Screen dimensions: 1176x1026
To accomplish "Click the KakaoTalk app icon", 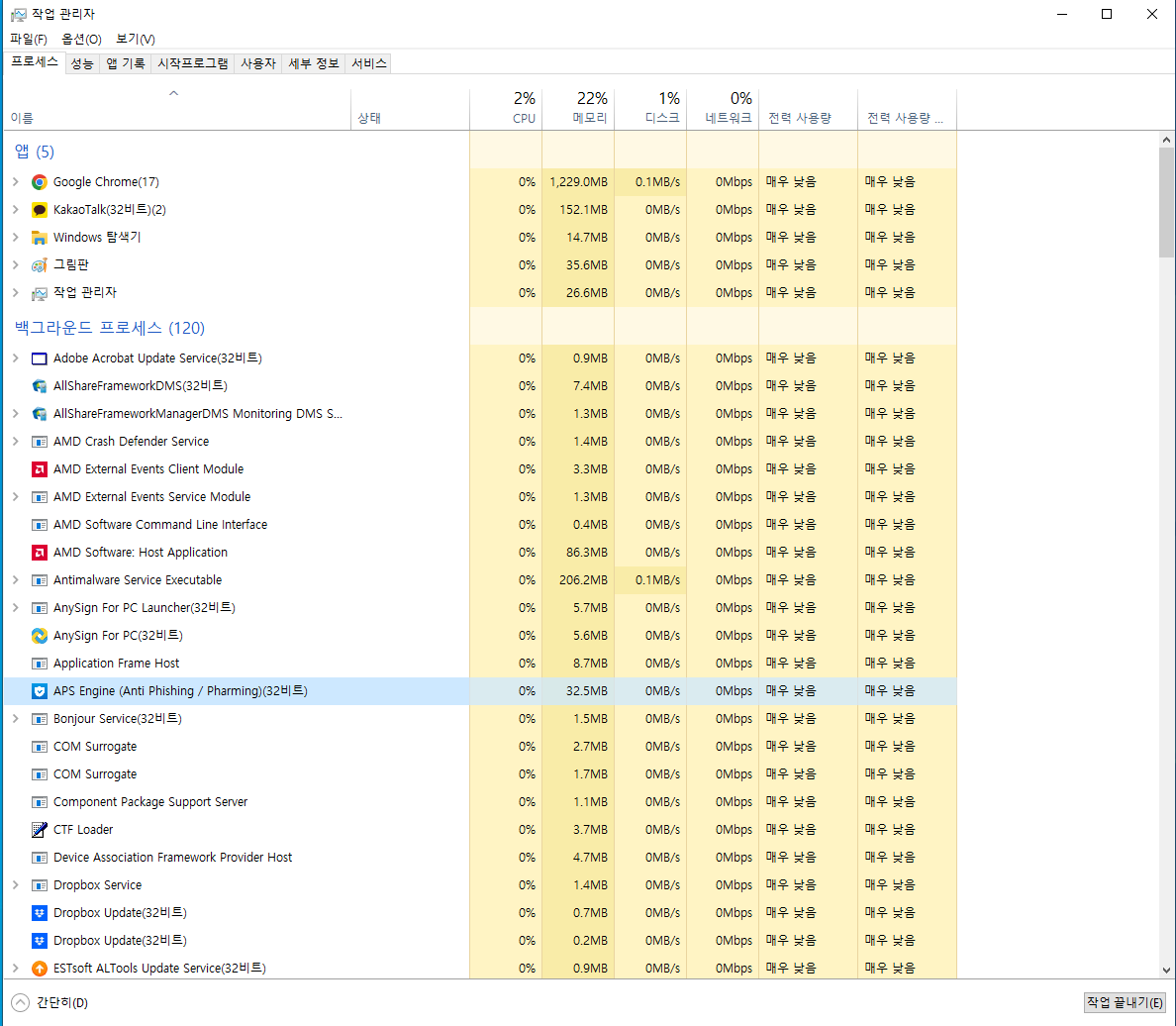I will pyautogui.click(x=39, y=209).
